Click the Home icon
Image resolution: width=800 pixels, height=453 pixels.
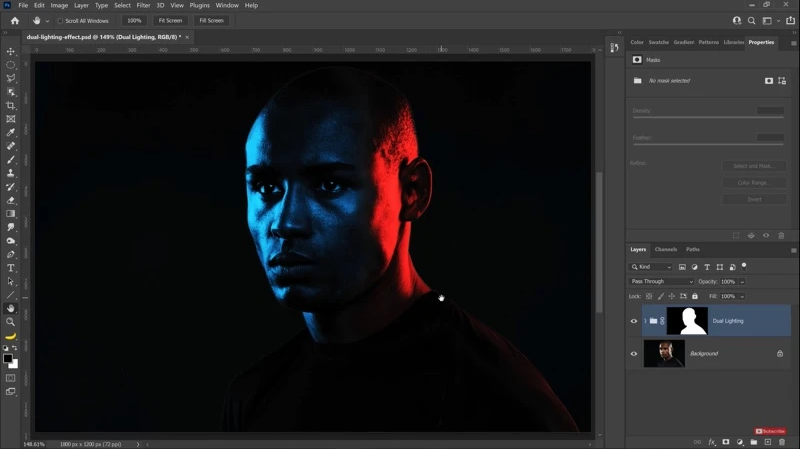15,20
